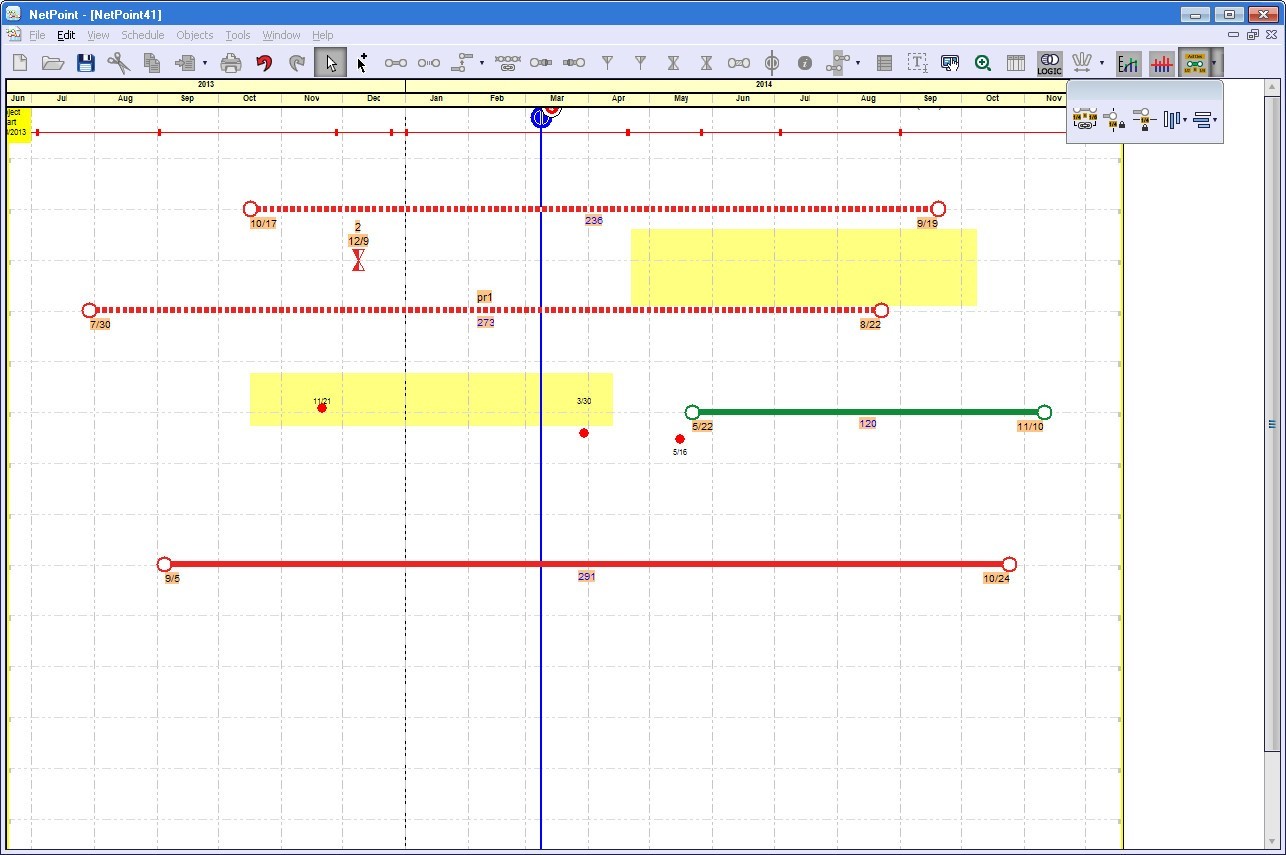Open the View menu

(98, 35)
